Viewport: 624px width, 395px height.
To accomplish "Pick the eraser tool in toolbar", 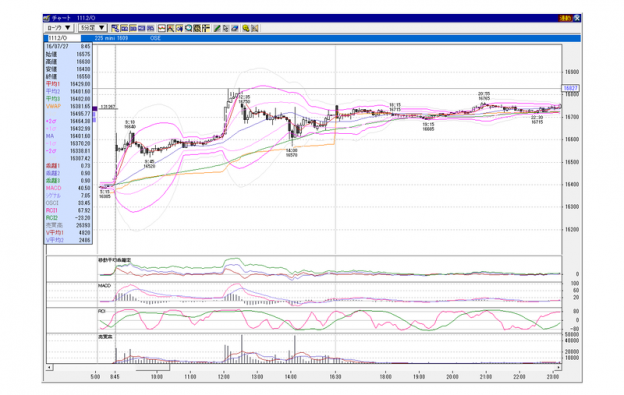I will coord(235,28).
